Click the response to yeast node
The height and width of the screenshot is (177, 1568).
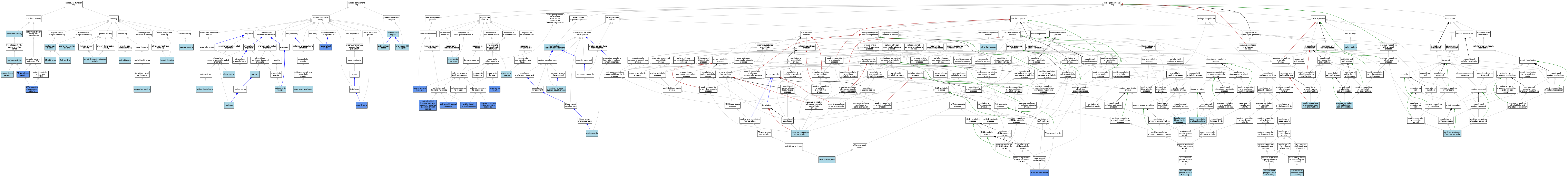pyautogui.click(x=495, y=89)
